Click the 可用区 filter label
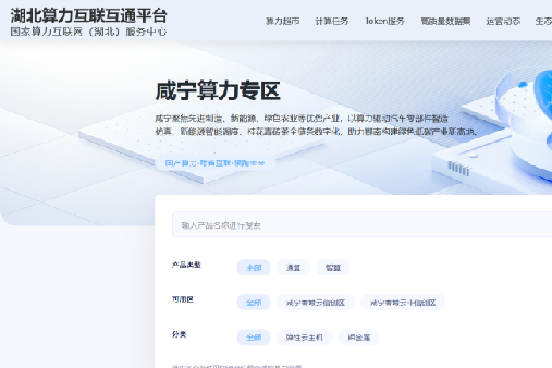 tap(183, 299)
